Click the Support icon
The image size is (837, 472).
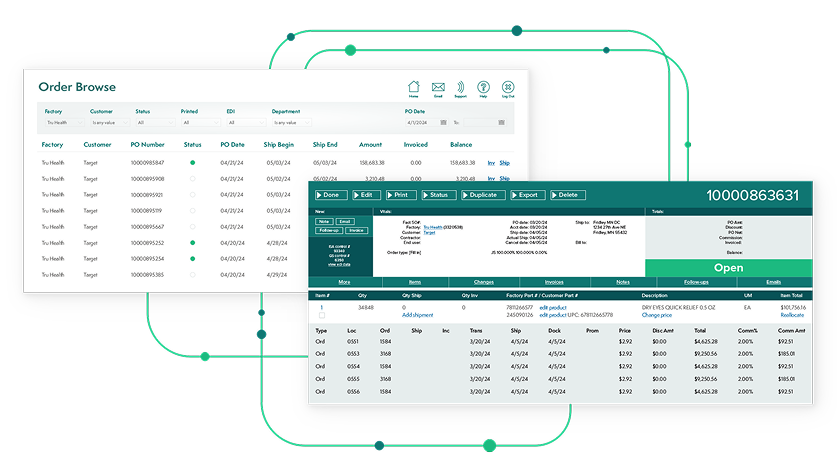click(x=460, y=89)
